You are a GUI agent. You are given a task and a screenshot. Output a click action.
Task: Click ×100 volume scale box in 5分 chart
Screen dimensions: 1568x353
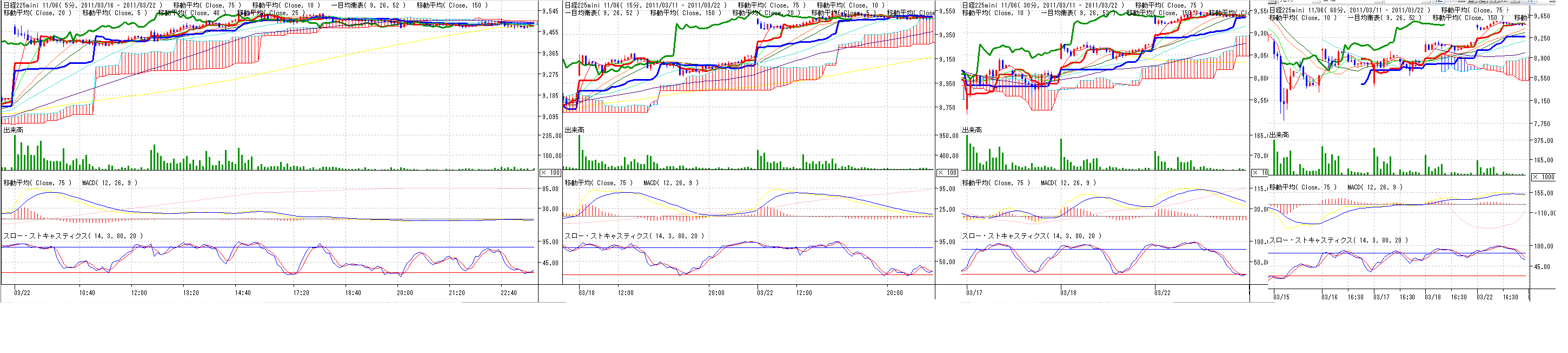[x=551, y=173]
